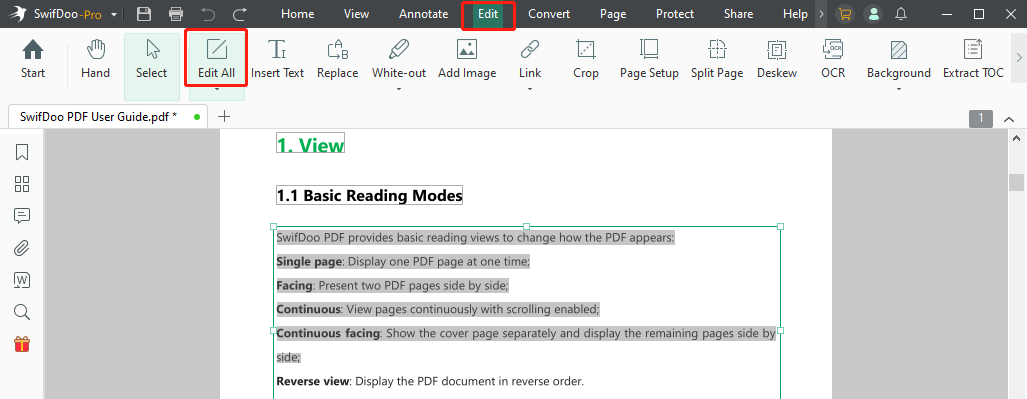
Task: Undo the last action
Action: [208, 14]
